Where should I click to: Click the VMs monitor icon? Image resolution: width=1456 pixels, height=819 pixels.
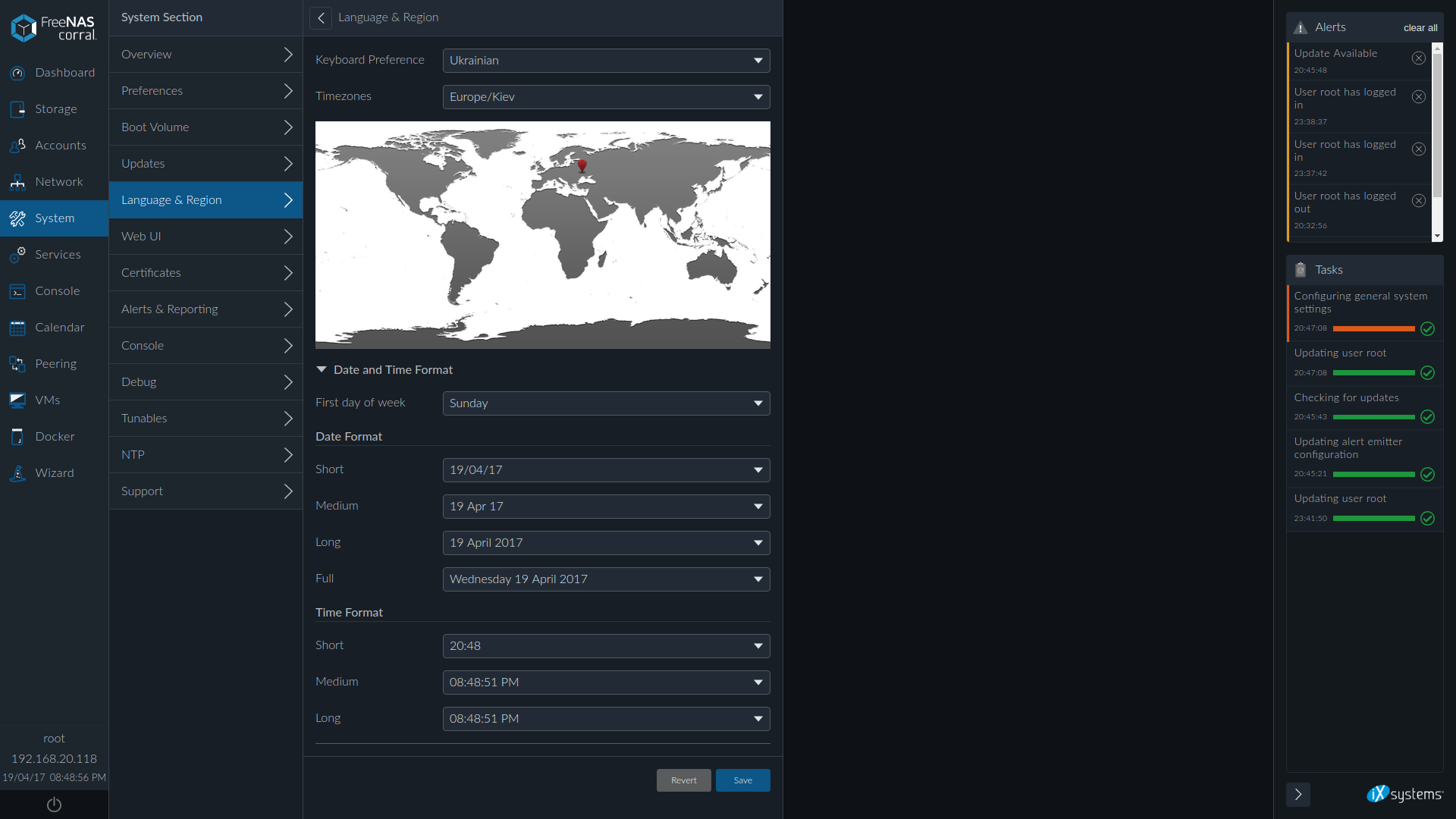[x=17, y=400]
